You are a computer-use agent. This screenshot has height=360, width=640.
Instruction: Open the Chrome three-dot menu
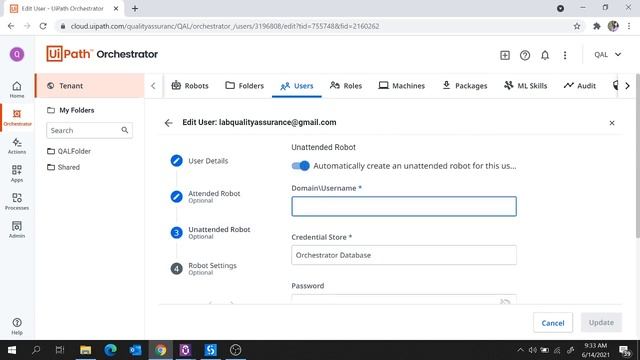(x=629, y=26)
